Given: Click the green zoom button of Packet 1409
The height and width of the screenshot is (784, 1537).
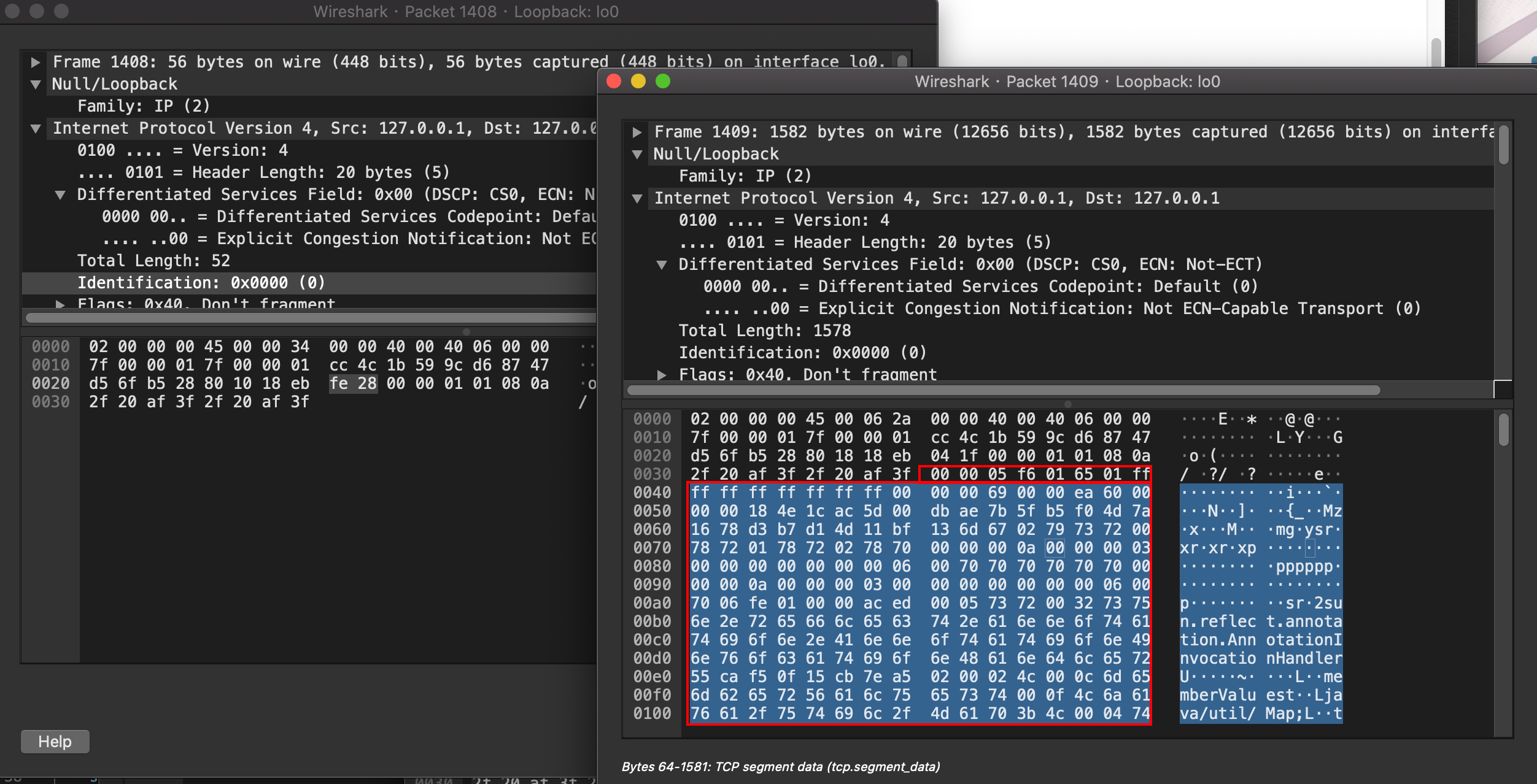Looking at the screenshot, I should point(663,82).
